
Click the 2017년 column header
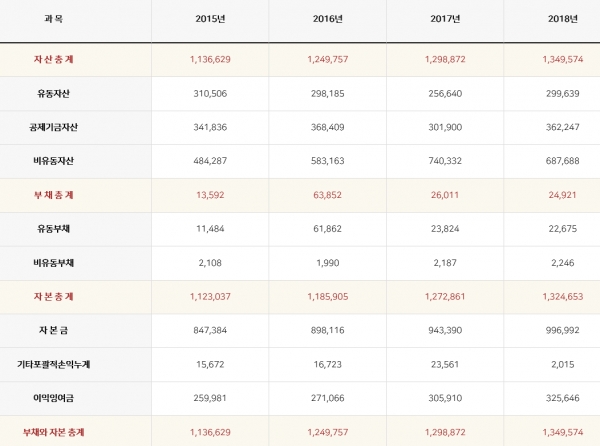444,19
